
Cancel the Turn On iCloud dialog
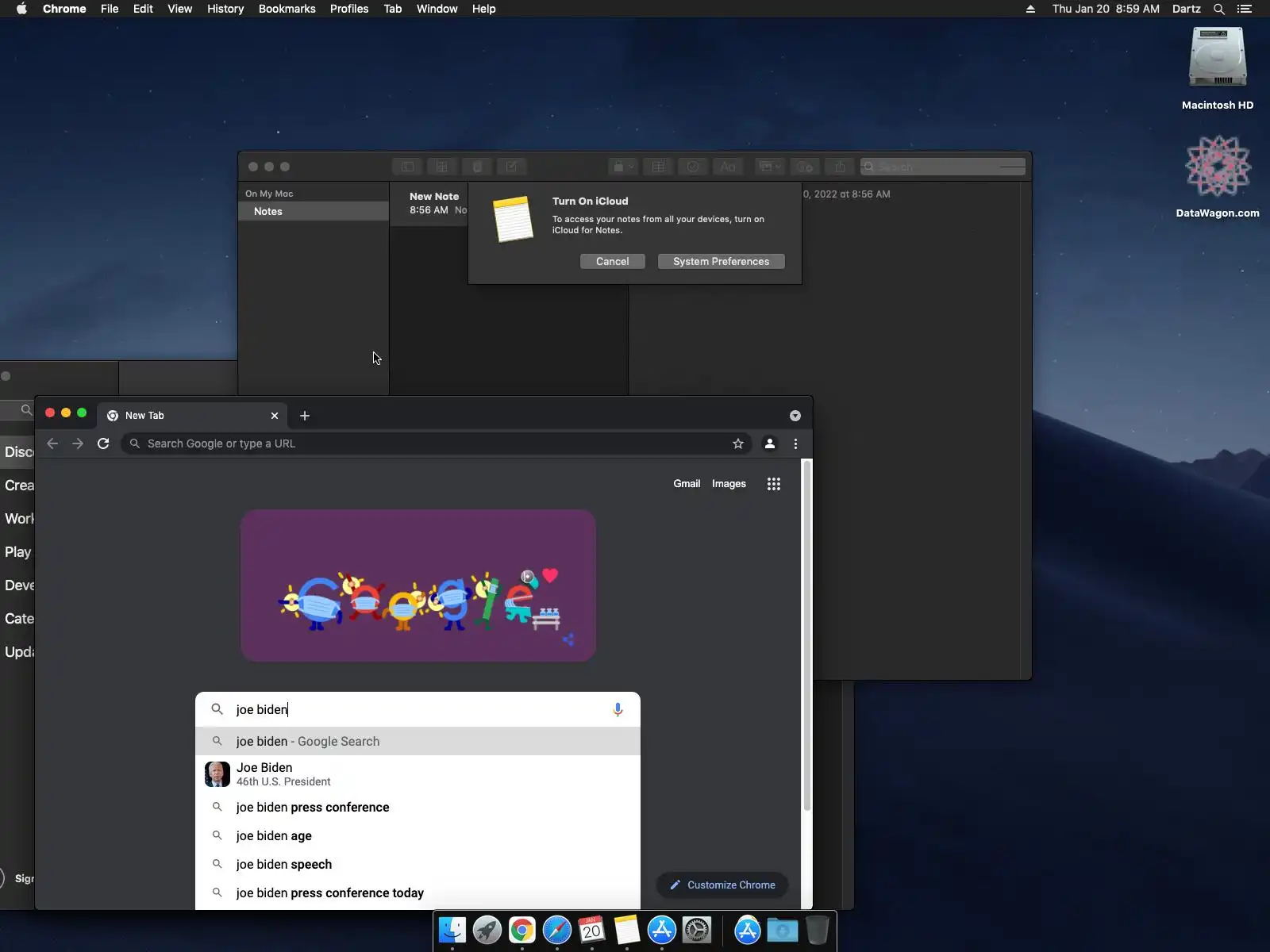coord(613,261)
